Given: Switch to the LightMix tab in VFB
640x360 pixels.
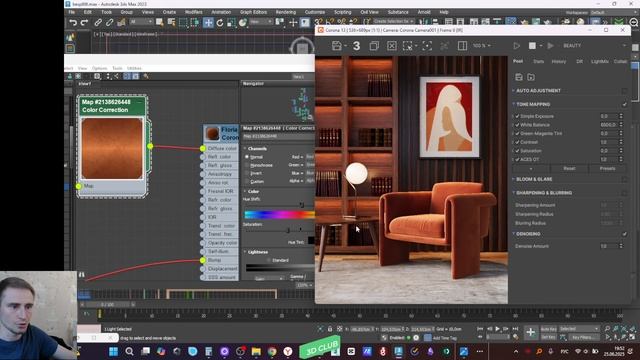Looking at the screenshot, I should point(600,62).
